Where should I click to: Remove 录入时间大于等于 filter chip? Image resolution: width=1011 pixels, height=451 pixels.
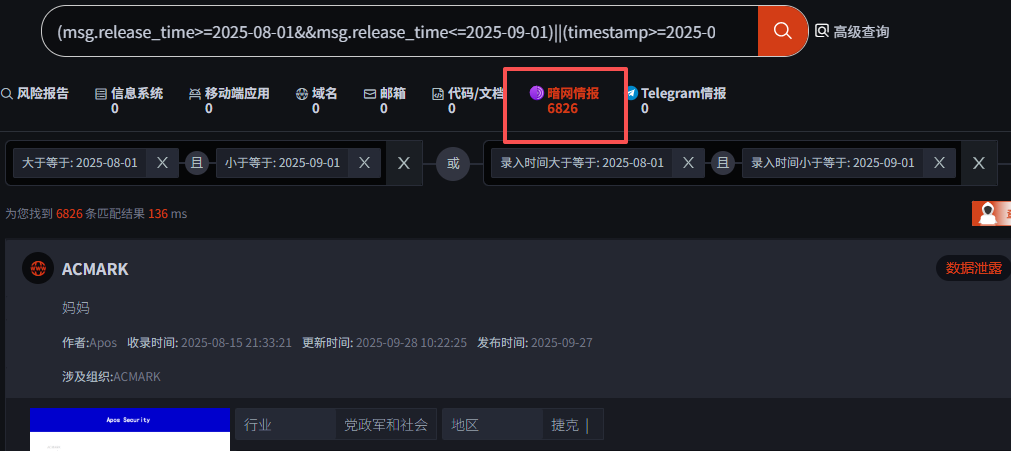pos(688,163)
